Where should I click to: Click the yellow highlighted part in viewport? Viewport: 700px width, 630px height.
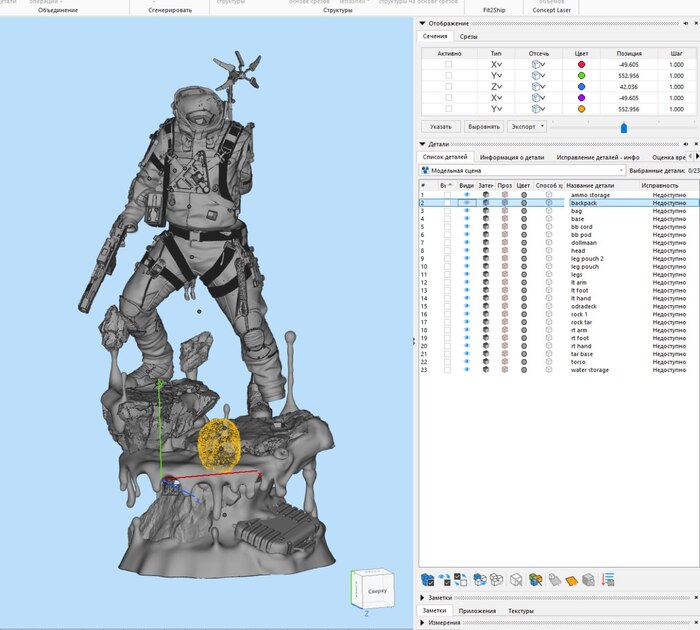tap(219, 445)
